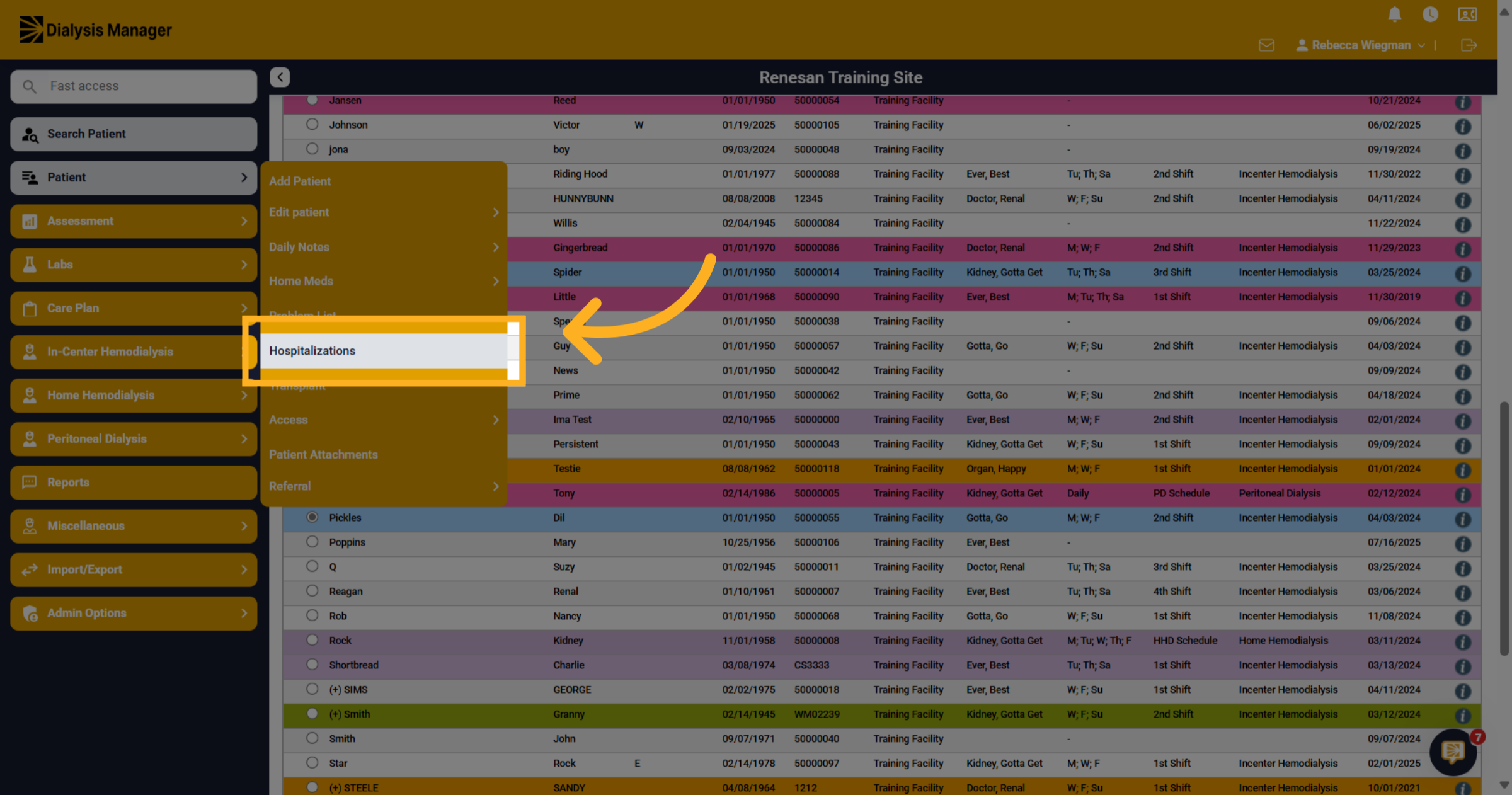Viewport: 1512px width, 795px height.
Task: Open the chat widget with 7 notifications
Action: tap(1453, 752)
